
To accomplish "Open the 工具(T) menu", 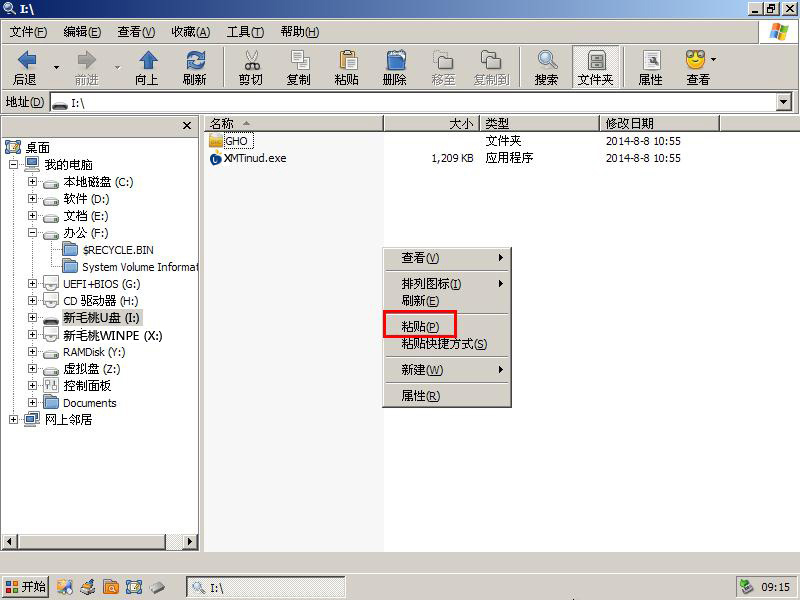I will (x=245, y=32).
